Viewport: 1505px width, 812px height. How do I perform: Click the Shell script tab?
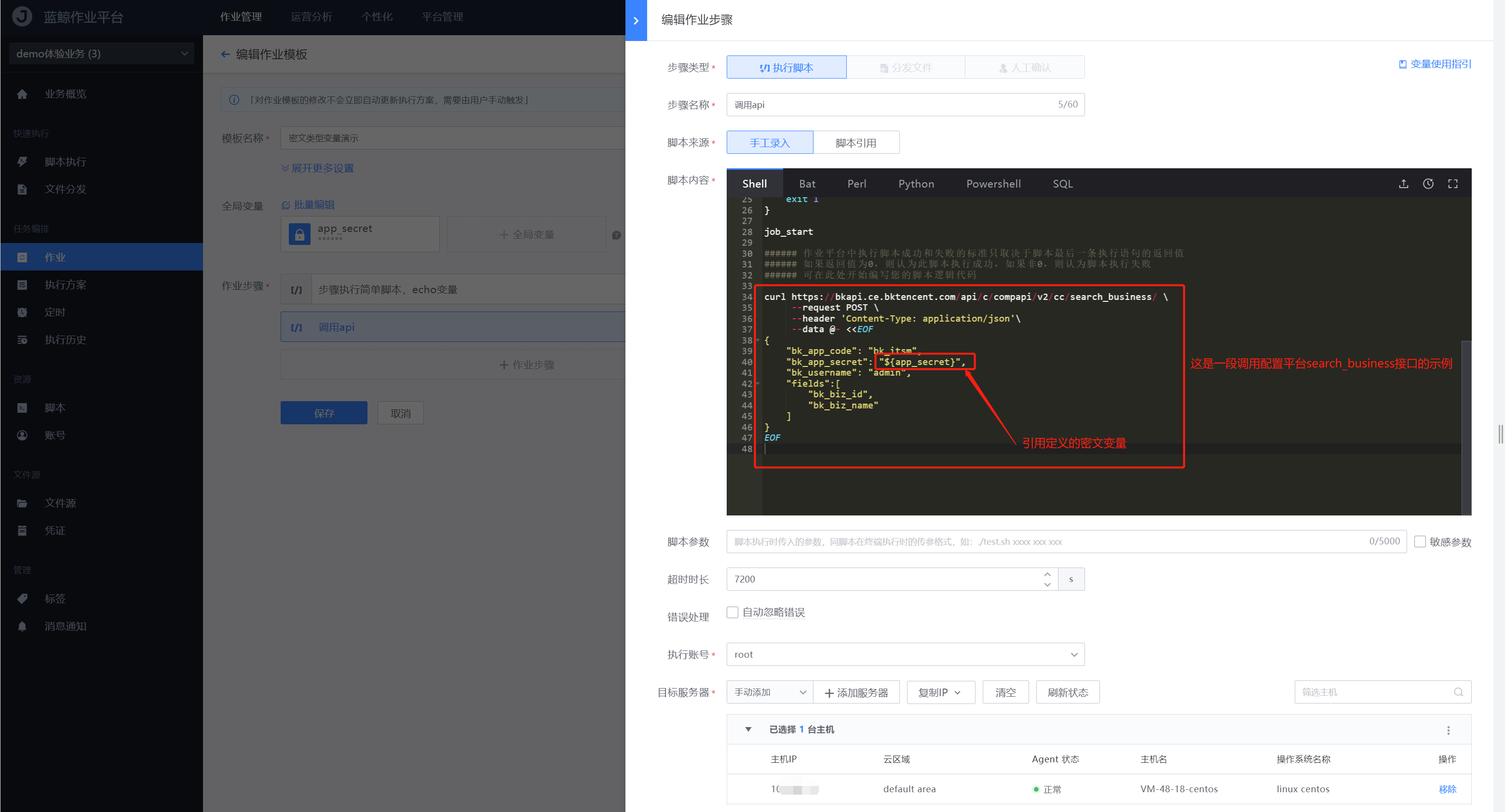point(754,183)
